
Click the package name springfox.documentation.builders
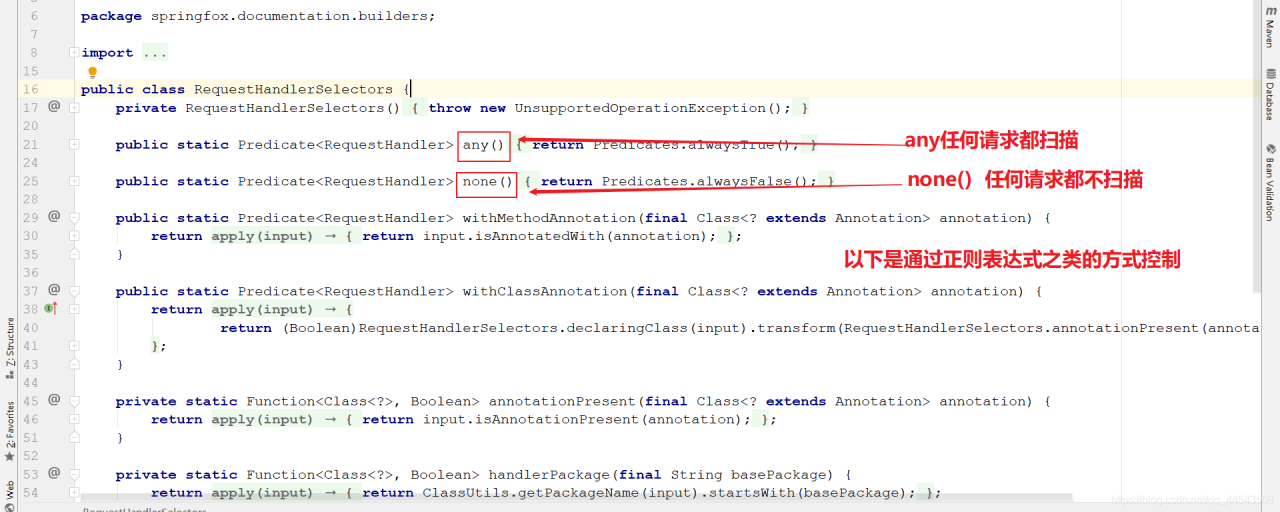[289, 16]
